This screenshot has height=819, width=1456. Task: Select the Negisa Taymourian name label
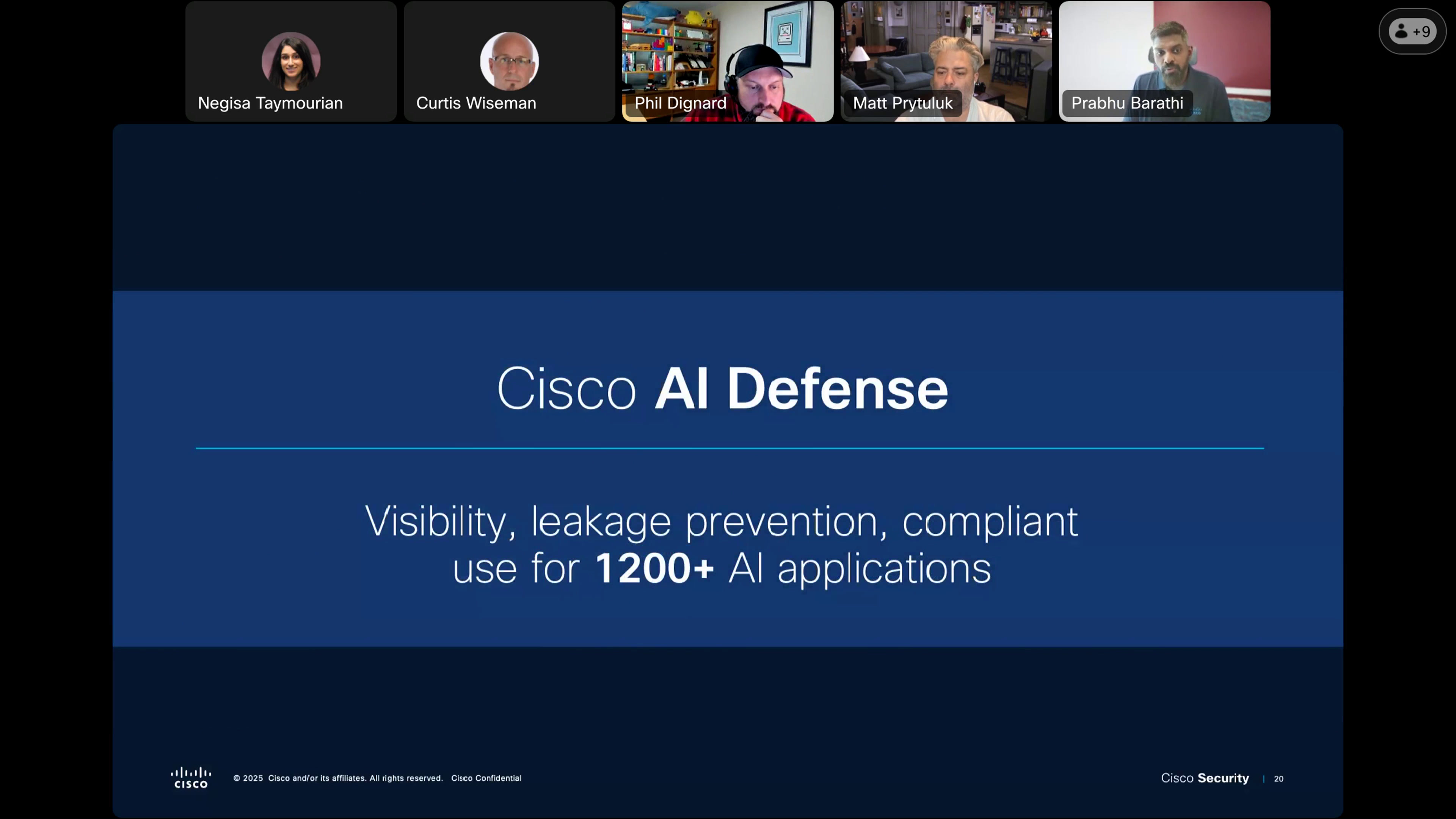pyautogui.click(x=270, y=103)
